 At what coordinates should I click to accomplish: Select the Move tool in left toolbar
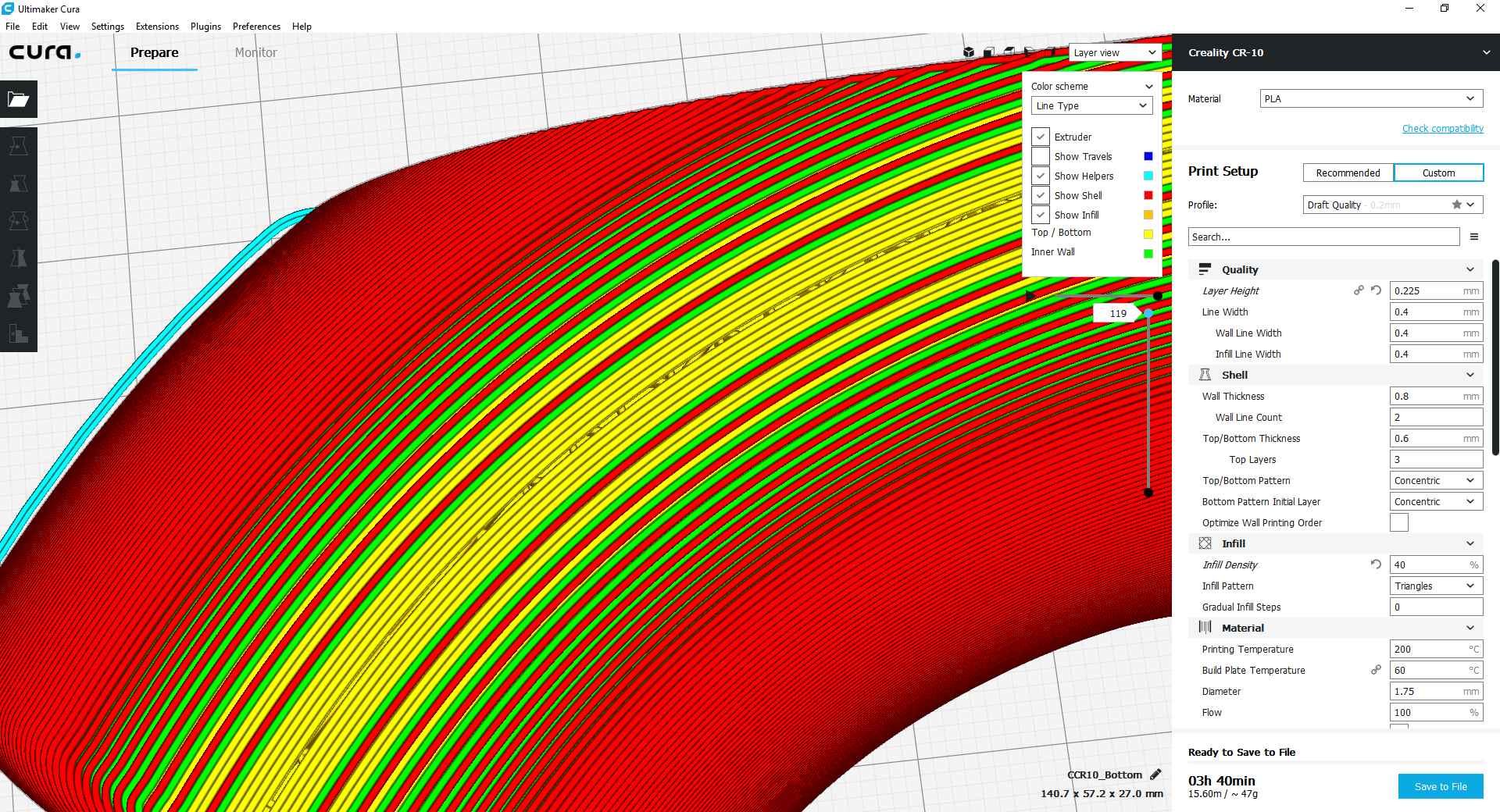pos(19,146)
